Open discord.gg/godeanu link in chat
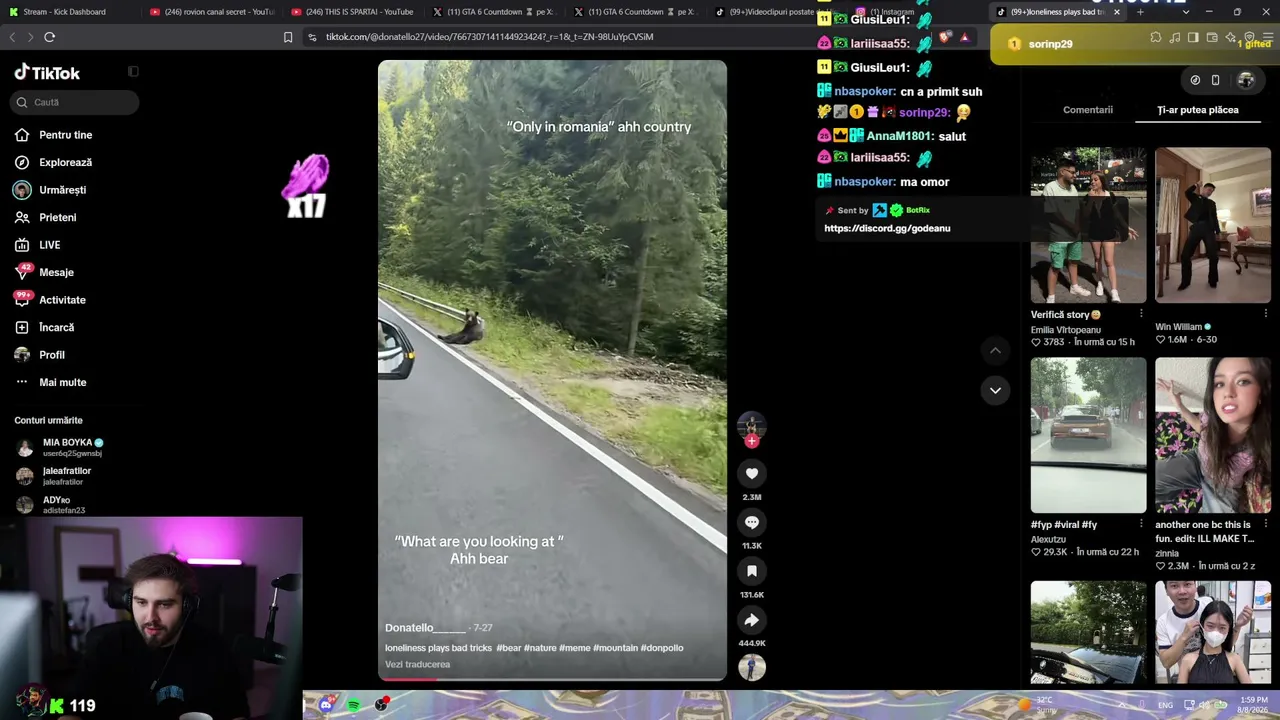1280x720 pixels. pyautogui.click(x=887, y=228)
